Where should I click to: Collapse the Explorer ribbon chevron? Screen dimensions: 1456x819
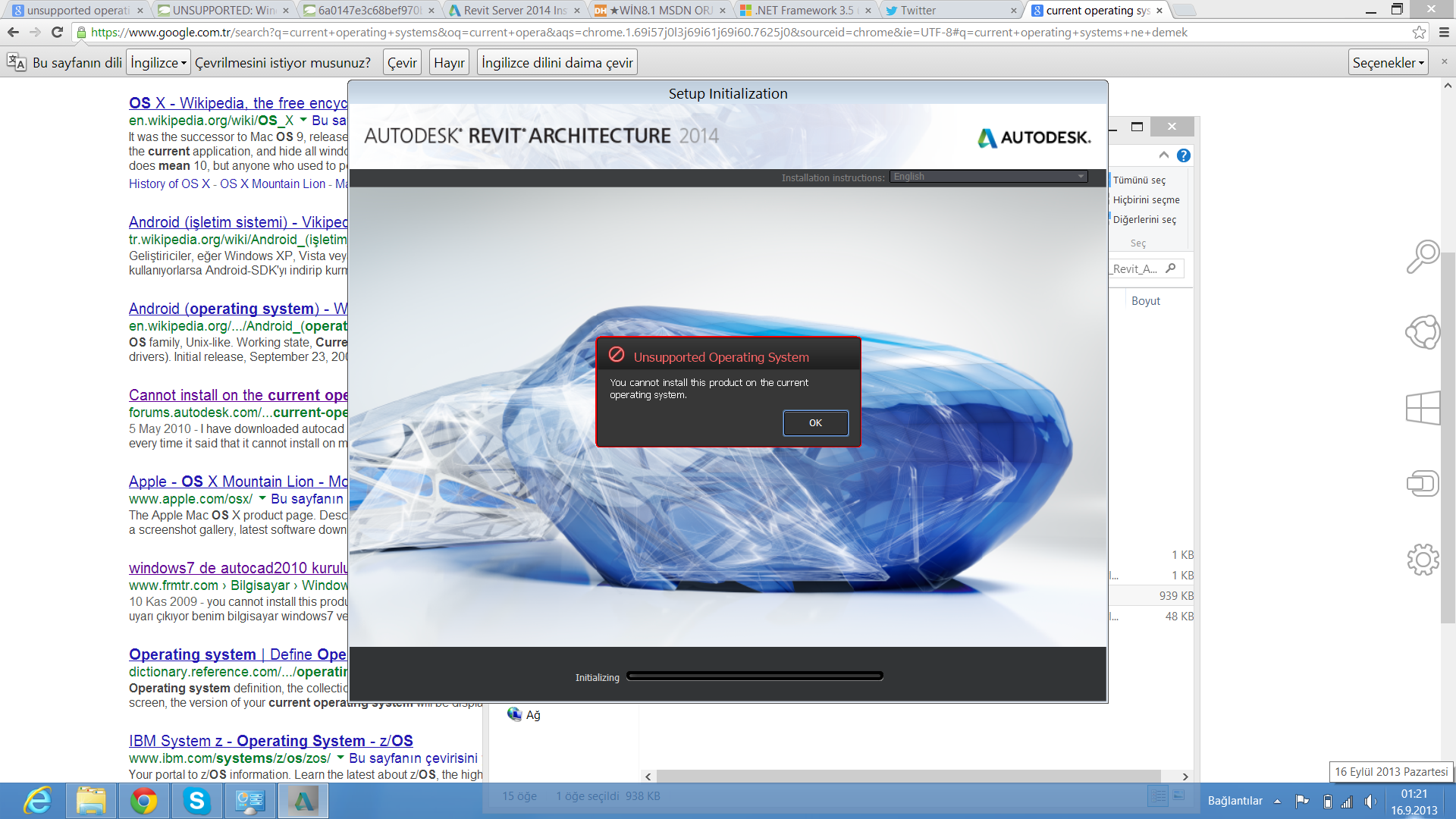(1164, 155)
